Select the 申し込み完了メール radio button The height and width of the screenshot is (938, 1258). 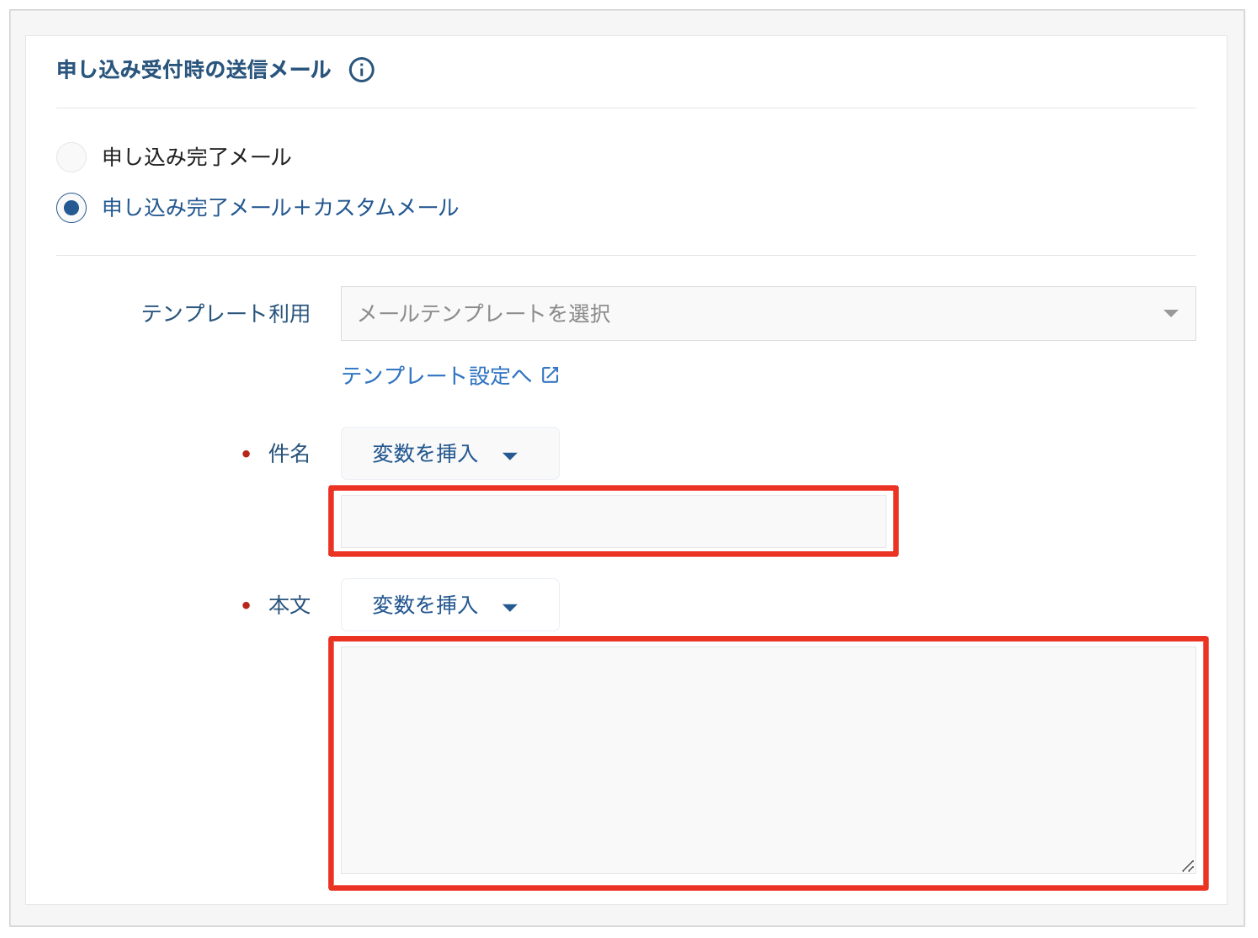[71, 157]
